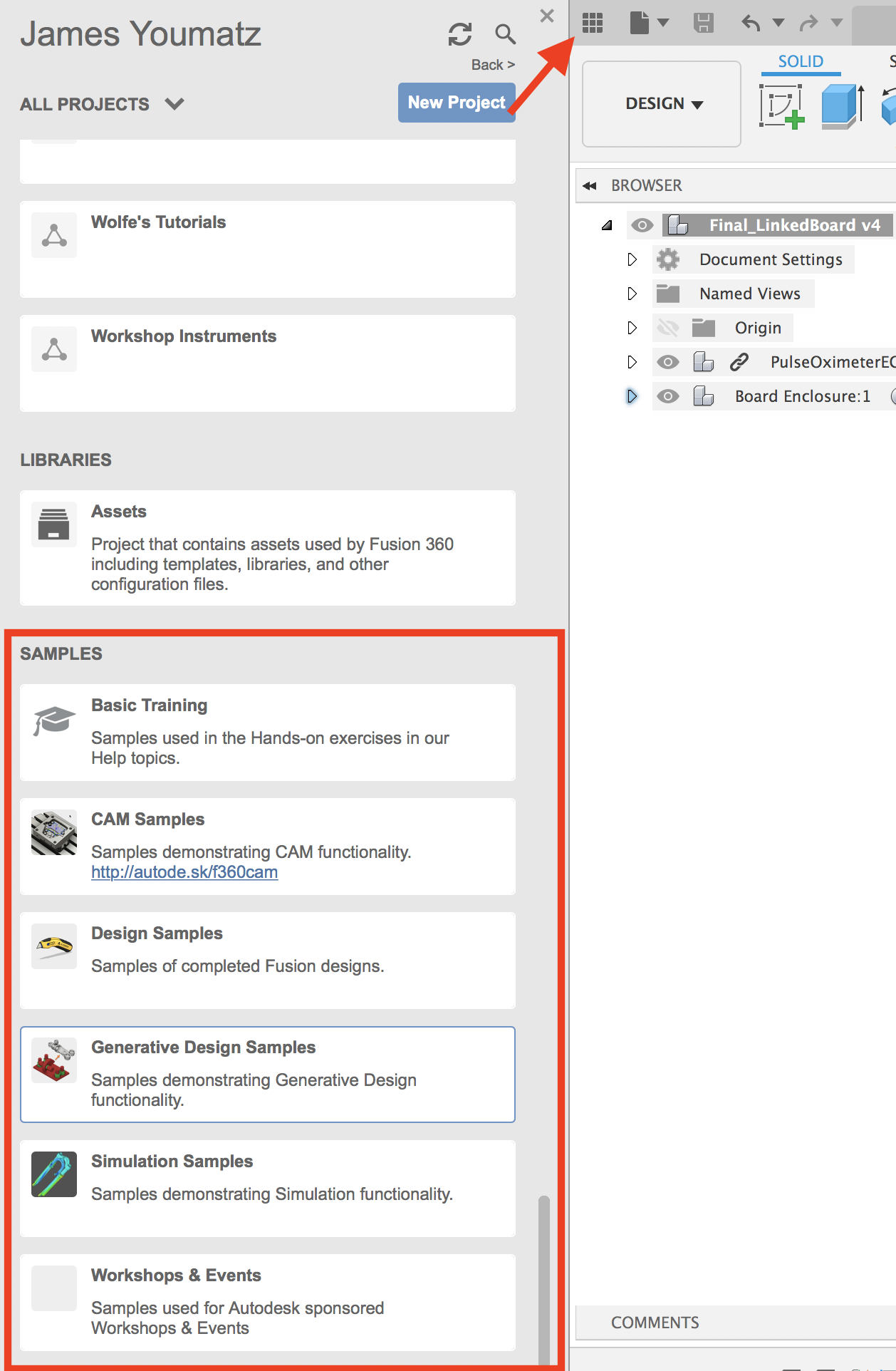Click the Document Settings gear icon

[668, 259]
